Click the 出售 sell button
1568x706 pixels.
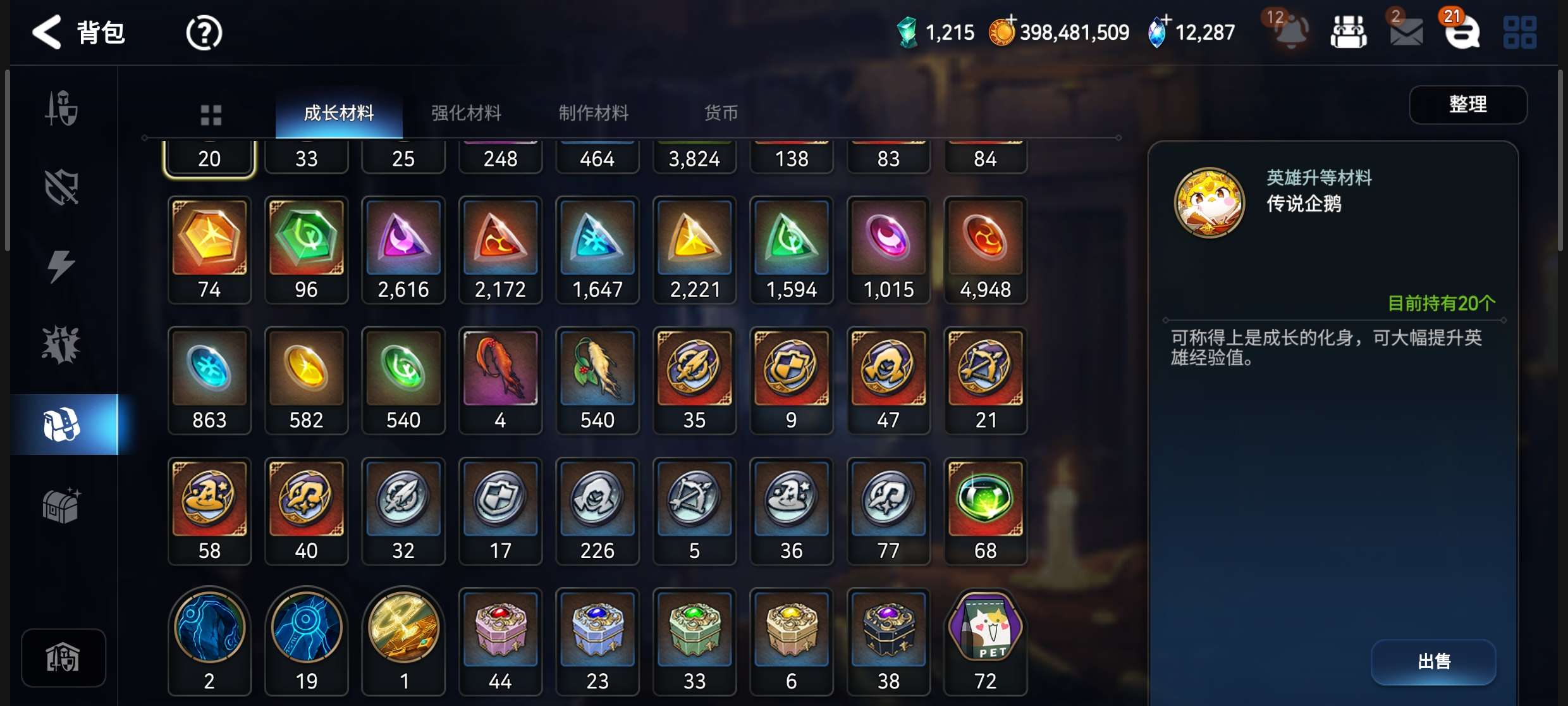[1433, 662]
